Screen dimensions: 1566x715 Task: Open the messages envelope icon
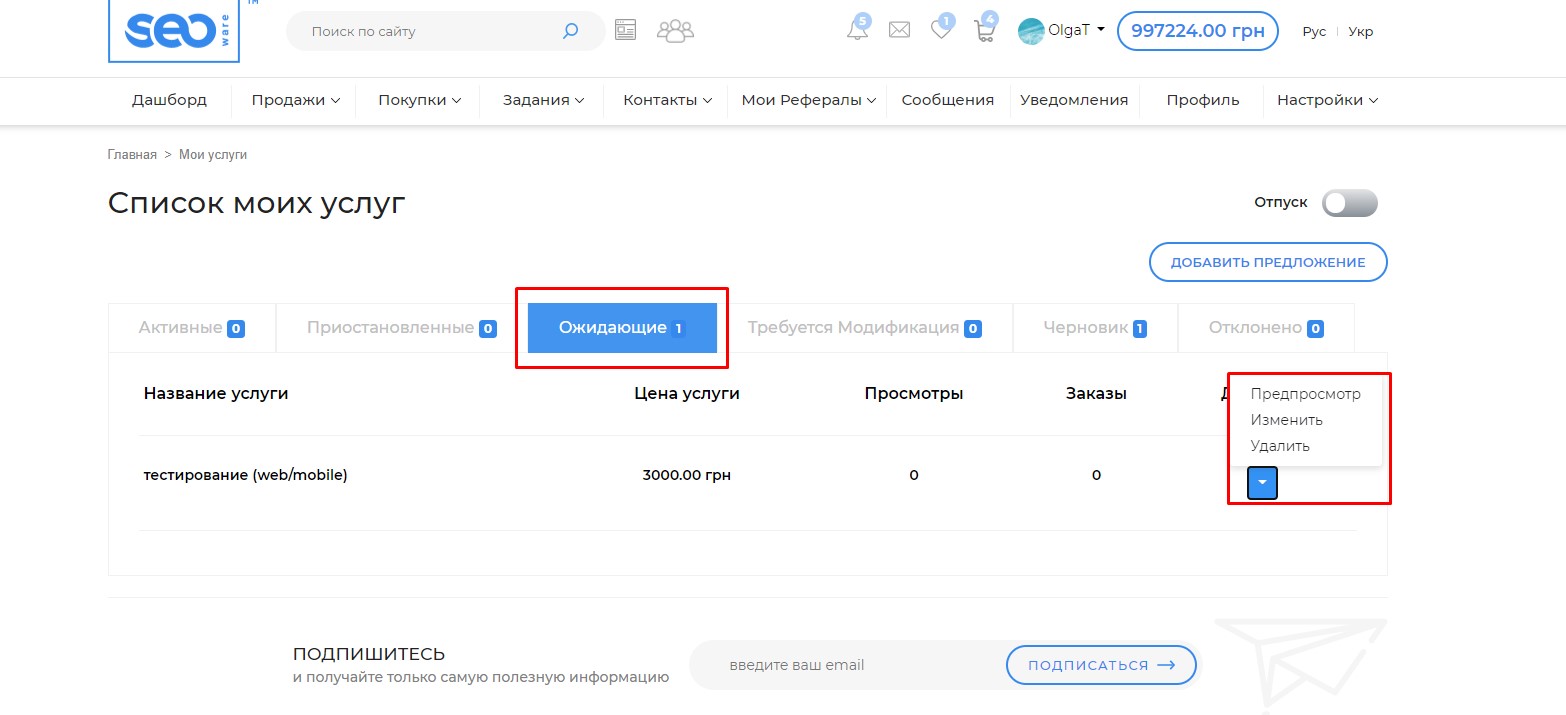899,30
